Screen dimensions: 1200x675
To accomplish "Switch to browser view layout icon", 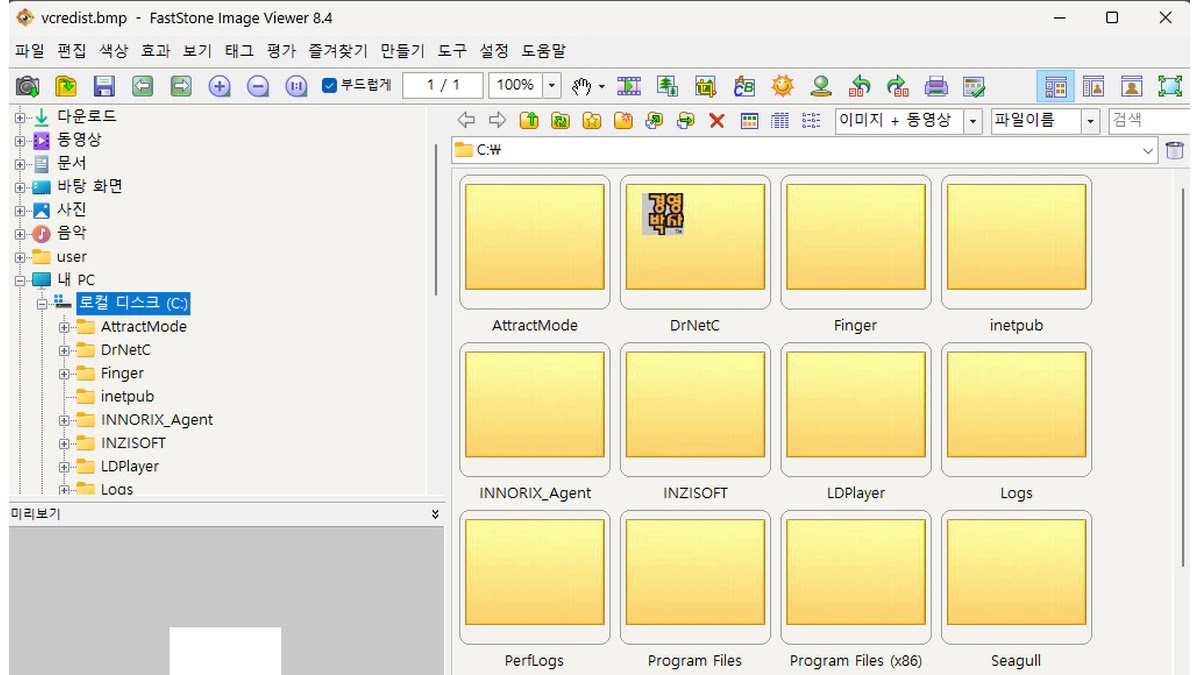I will coord(1056,86).
